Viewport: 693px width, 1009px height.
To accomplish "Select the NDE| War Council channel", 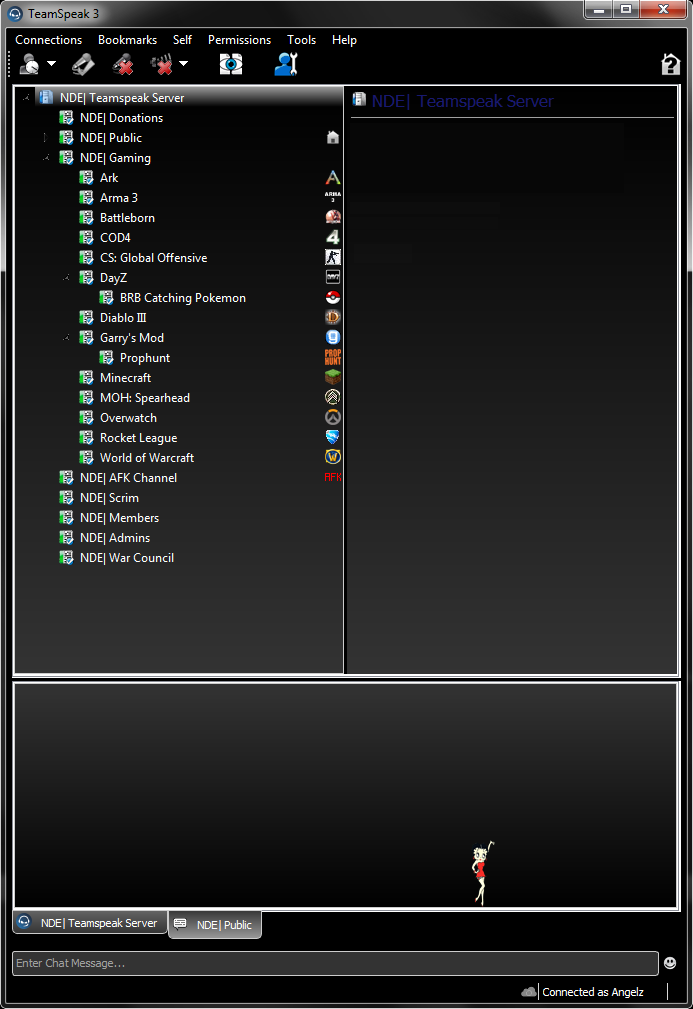I will (x=127, y=557).
